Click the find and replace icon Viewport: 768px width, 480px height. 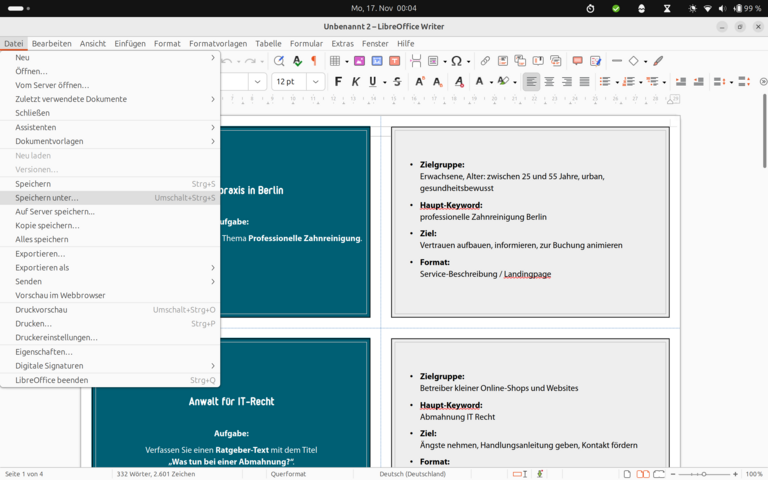click(x=279, y=61)
